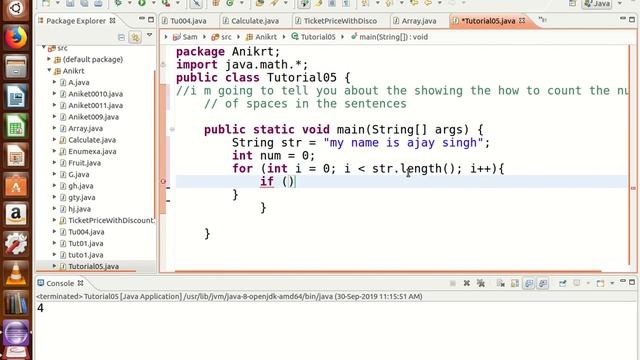Screen dimensions: 640x360
Task: Maximize the editor area
Action: 632,19
